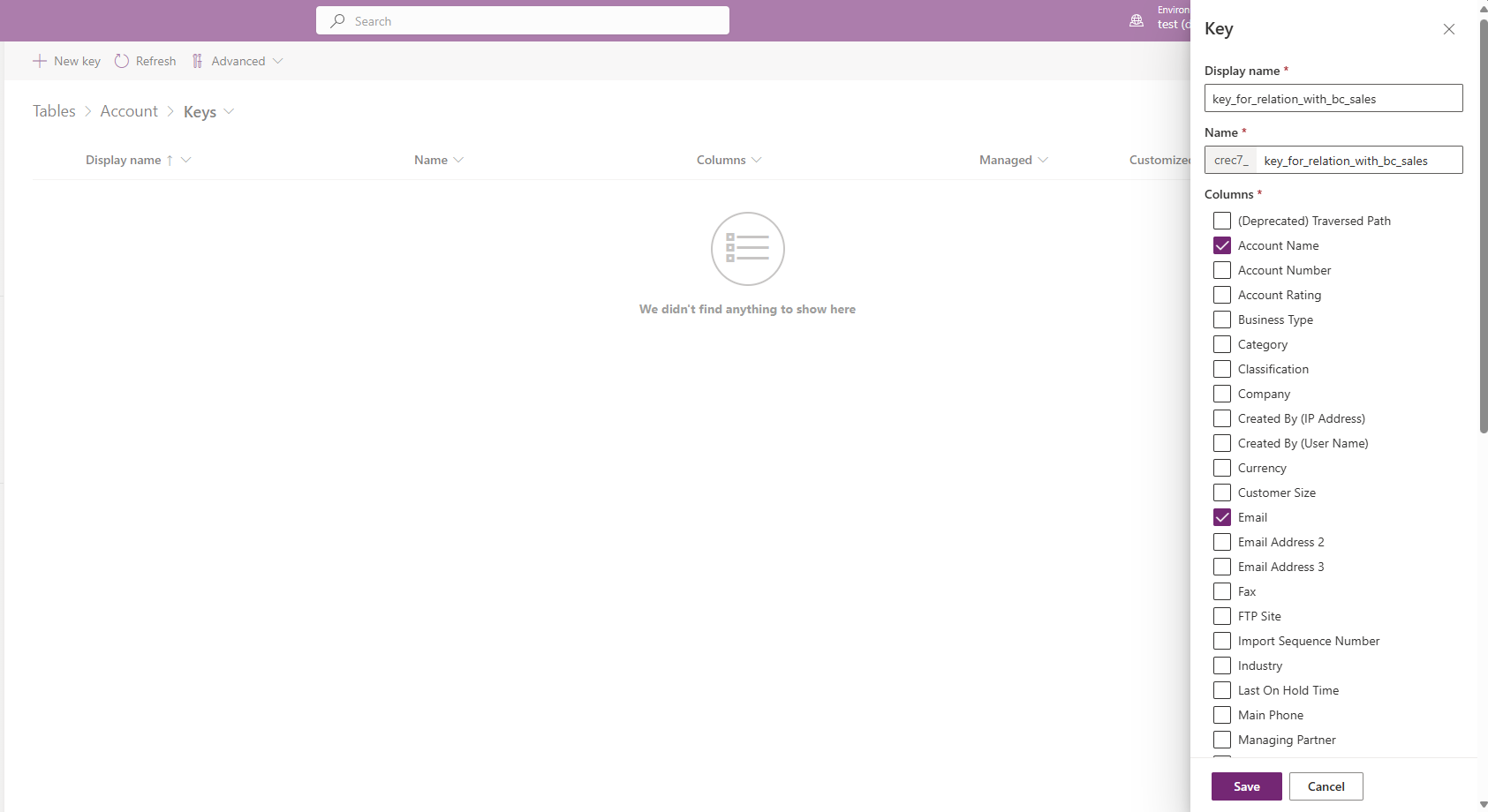Image resolution: width=1488 pixels, height=812 pixels.
Task: Check the FTP Site checkbox
Action: pos(1222,616)
